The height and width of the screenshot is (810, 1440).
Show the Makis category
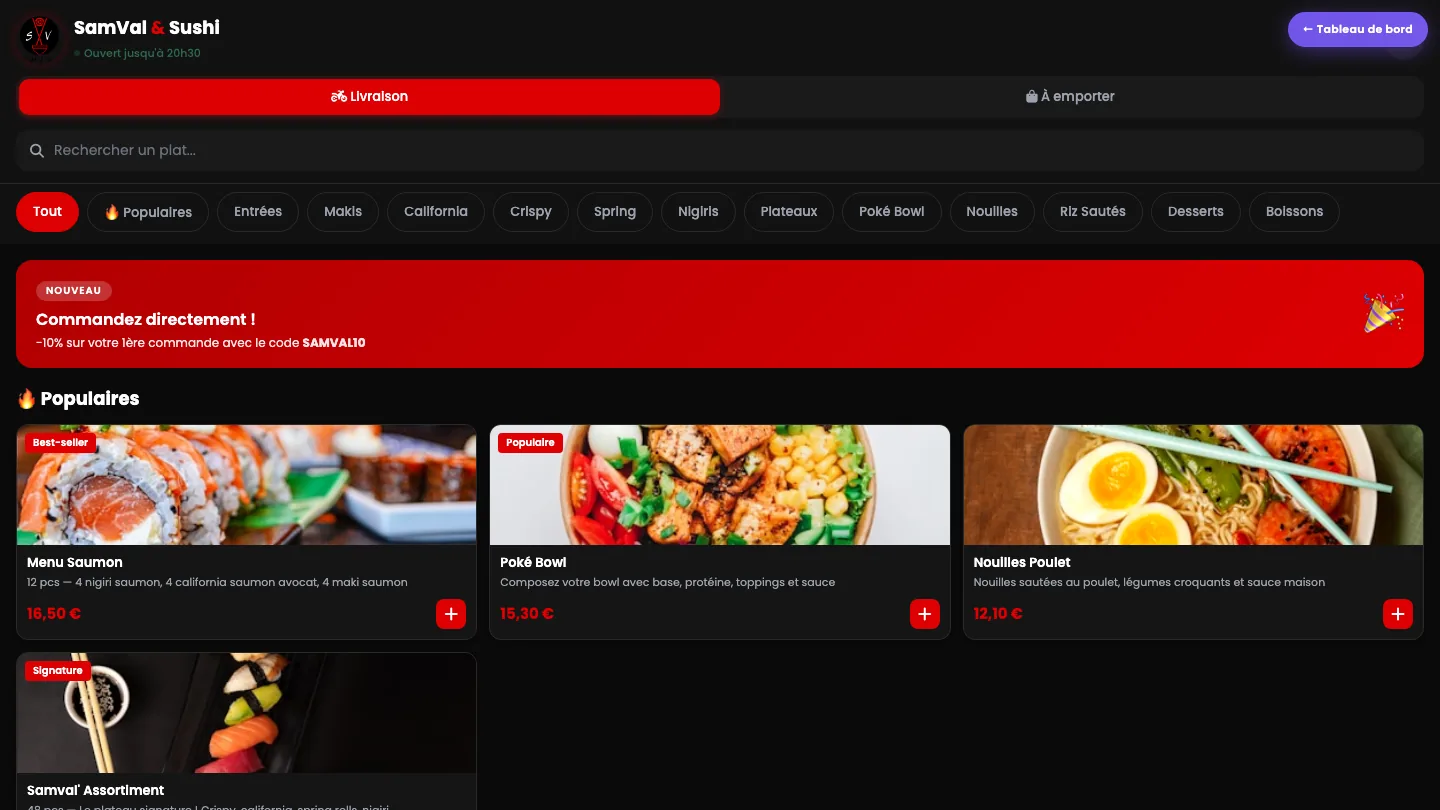tap(343, 212)
